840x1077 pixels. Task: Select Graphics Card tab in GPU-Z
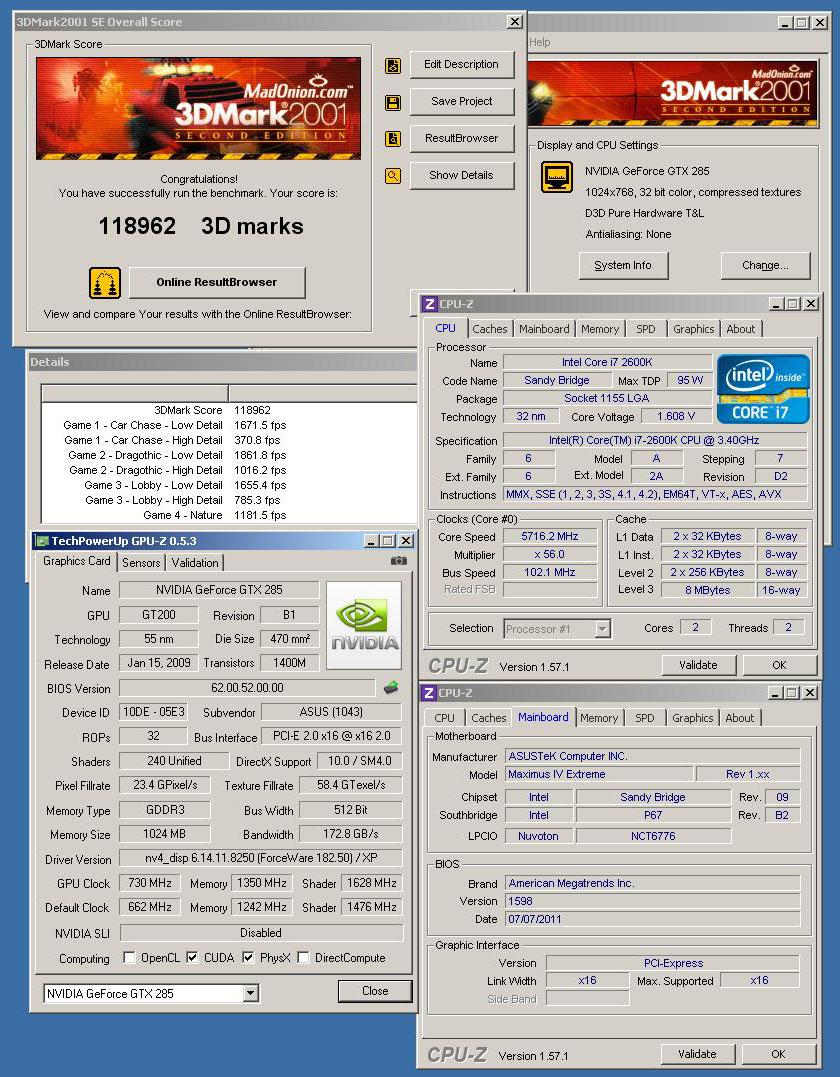(x=76, y=561)
